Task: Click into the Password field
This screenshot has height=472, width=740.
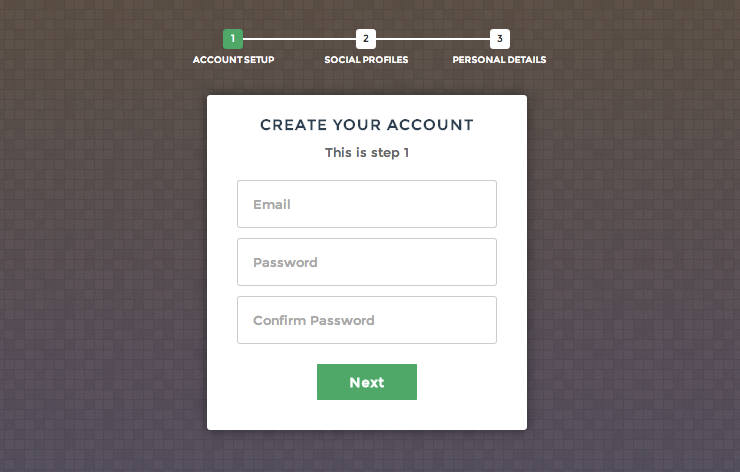Action: pos(367,262)
